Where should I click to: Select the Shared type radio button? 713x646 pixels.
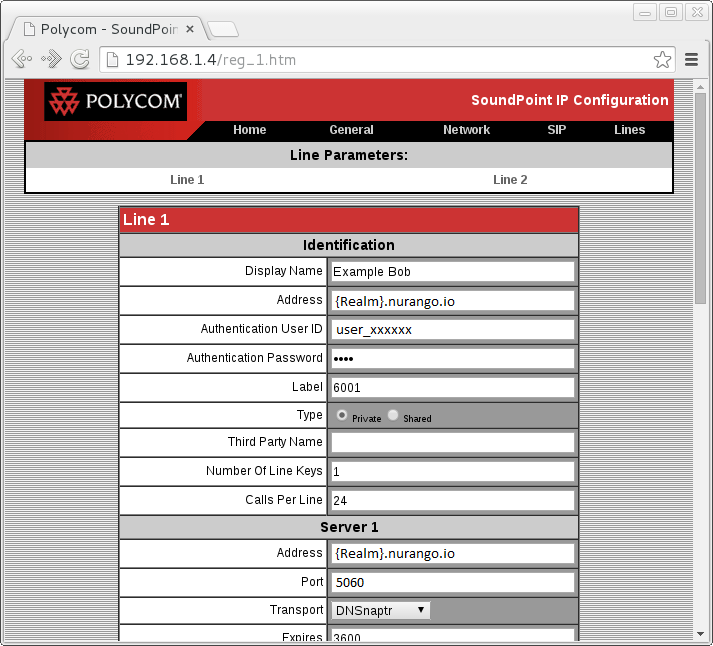click(x=393, y=415)
